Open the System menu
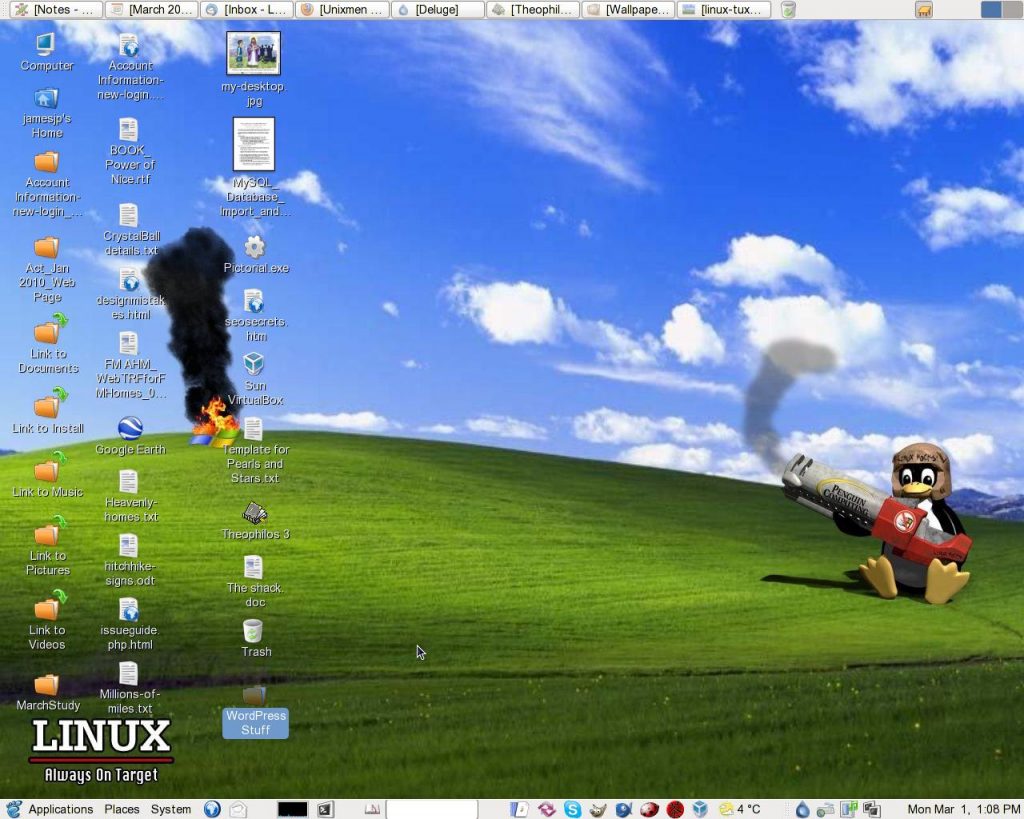The image size is (1024, 819). [170, 809]
